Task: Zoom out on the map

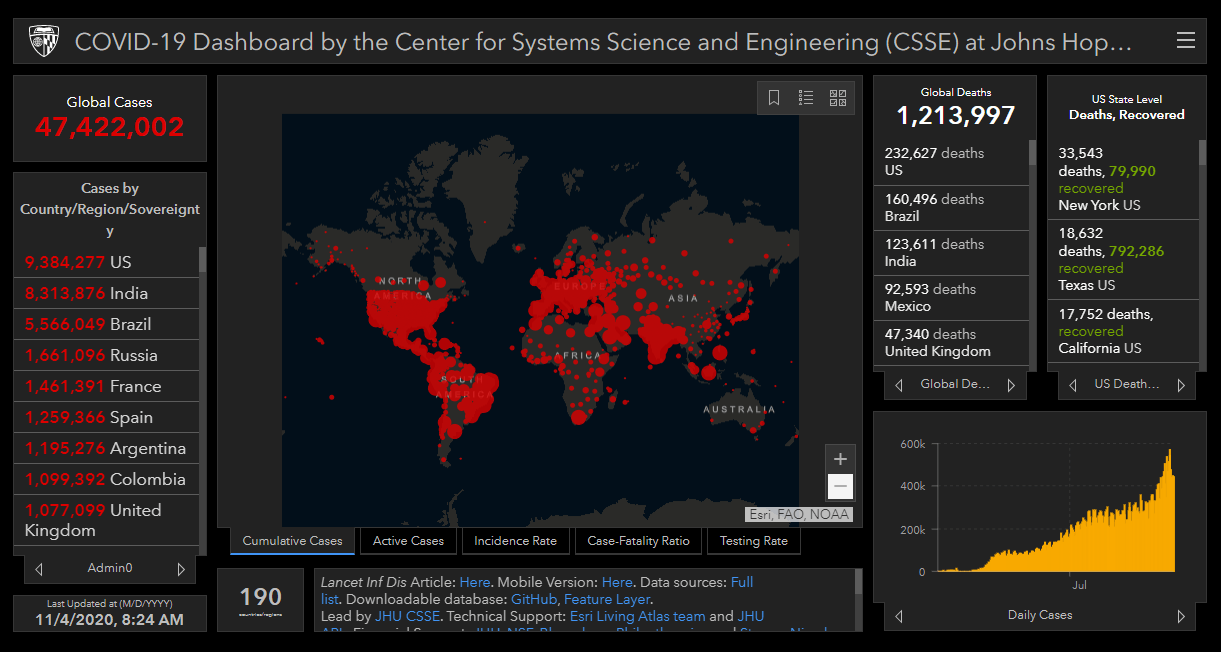Action: [x=840, y=487]
